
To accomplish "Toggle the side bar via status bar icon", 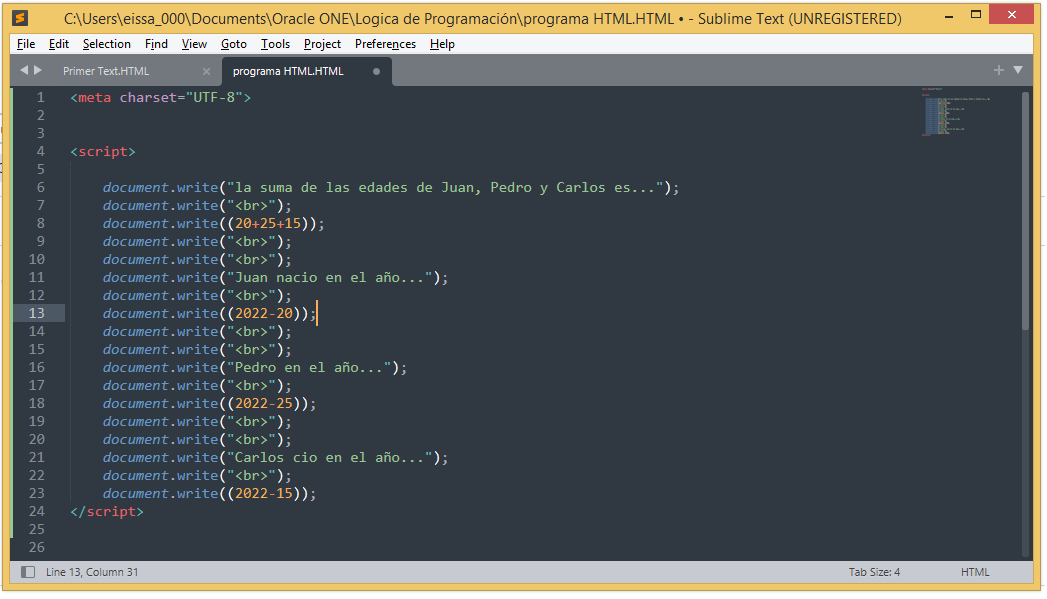I will 28,572.
